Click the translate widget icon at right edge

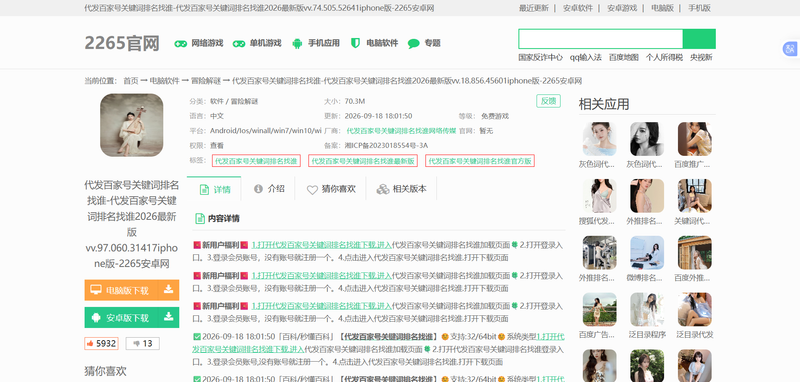[x=790, y=49]
